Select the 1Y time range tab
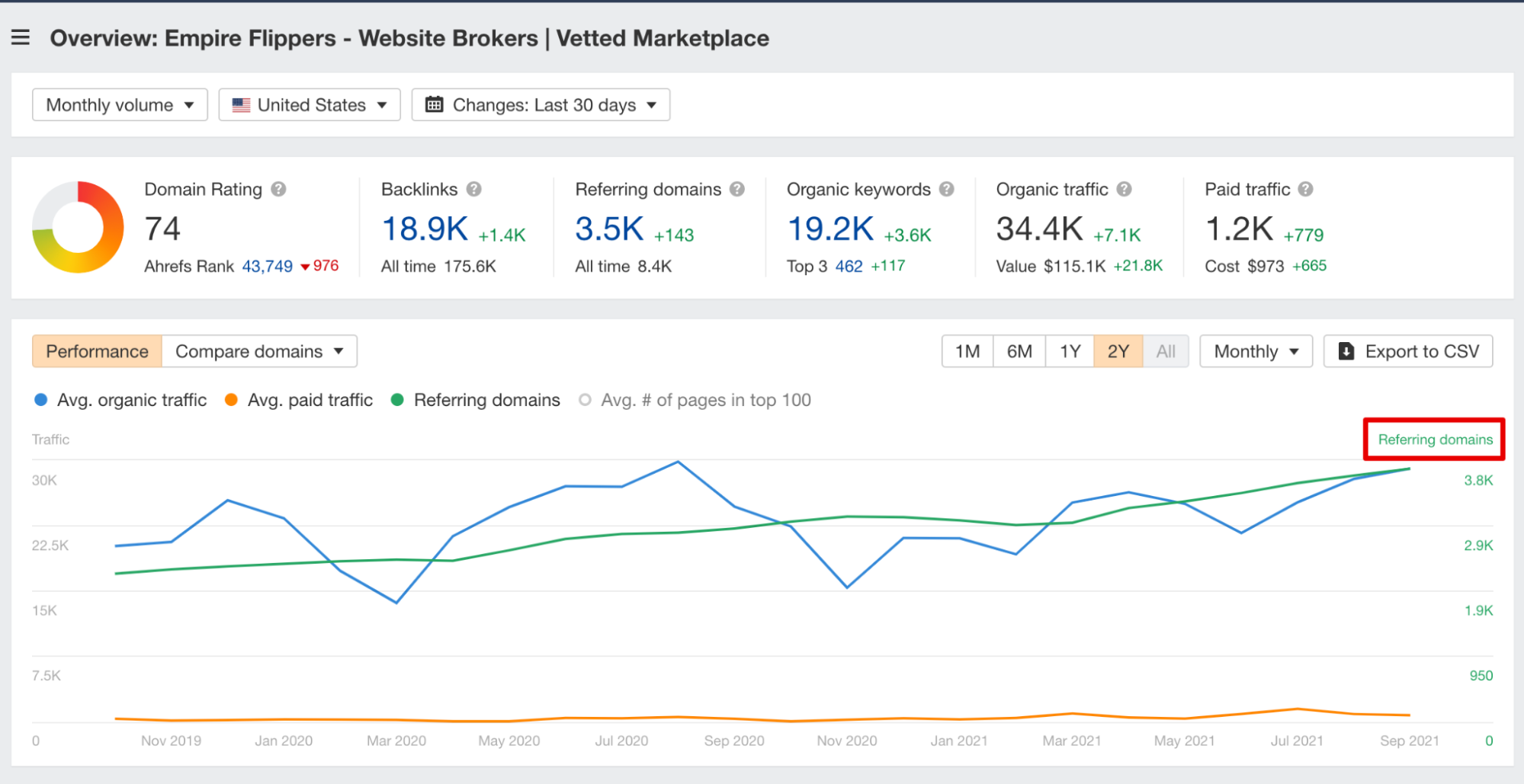Viewport: 1524px width, 784px height. 1069,351
